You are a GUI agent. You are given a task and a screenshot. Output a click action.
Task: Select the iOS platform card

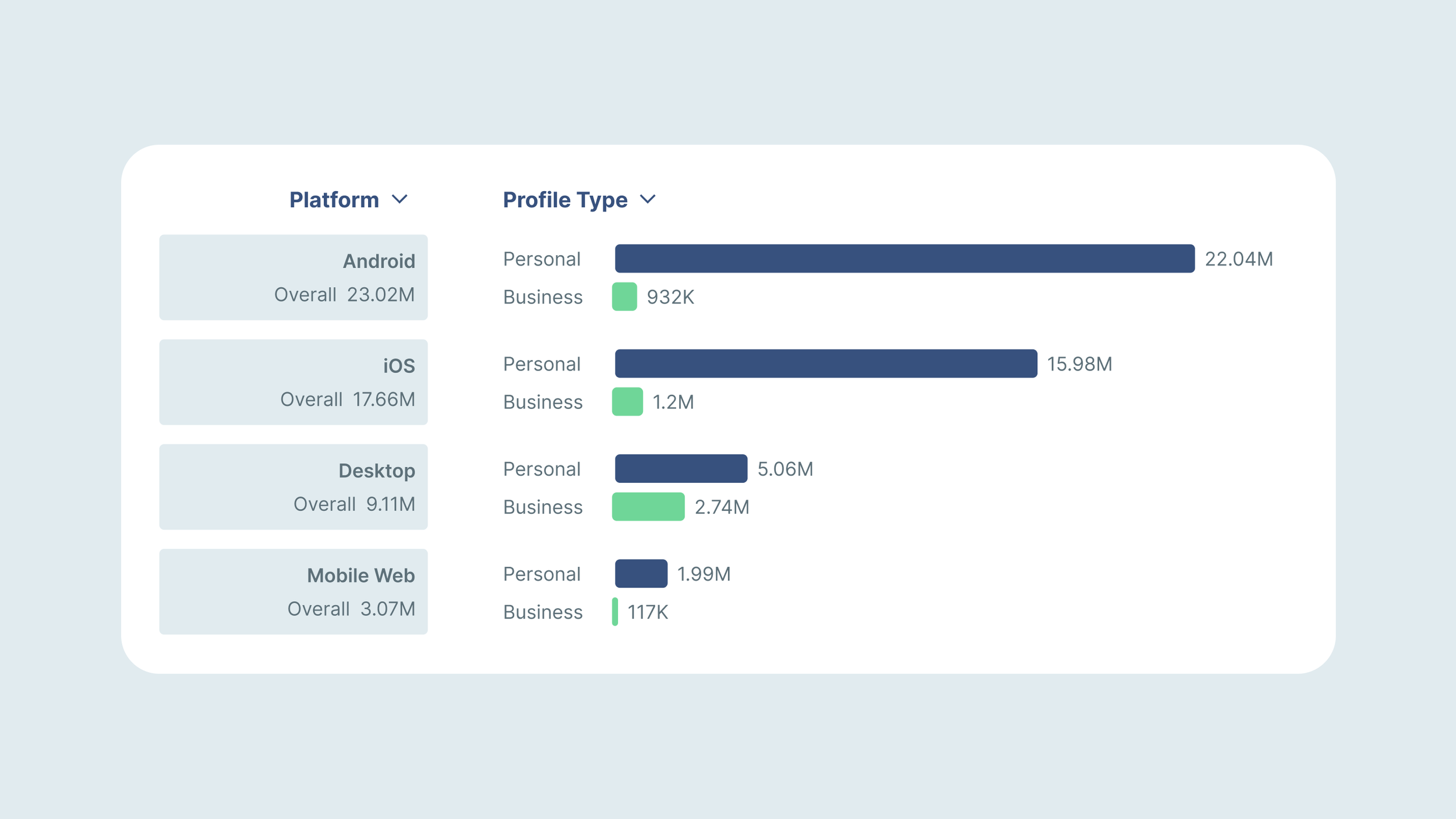point(293,382)
